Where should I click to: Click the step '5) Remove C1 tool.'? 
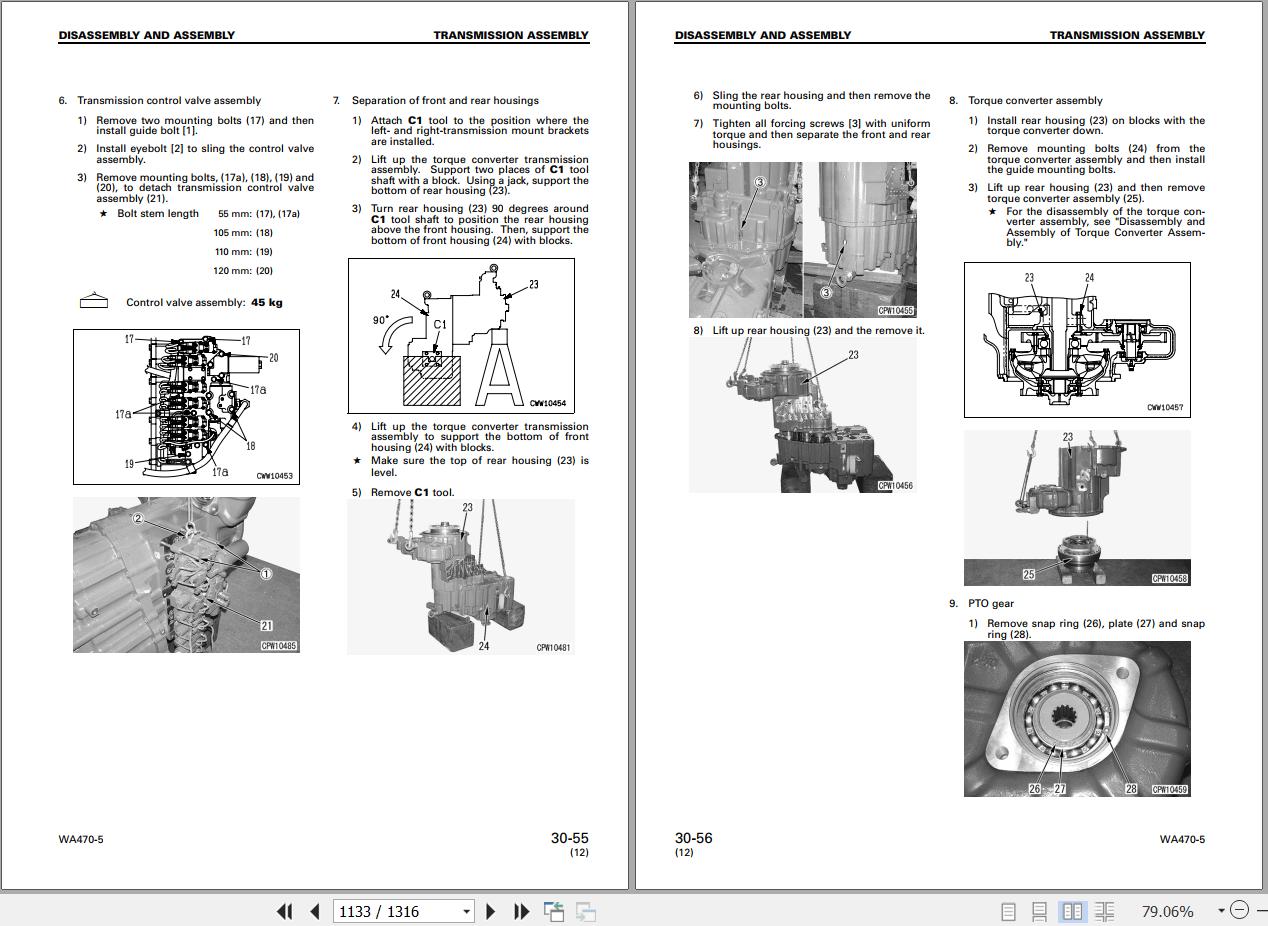403,492
